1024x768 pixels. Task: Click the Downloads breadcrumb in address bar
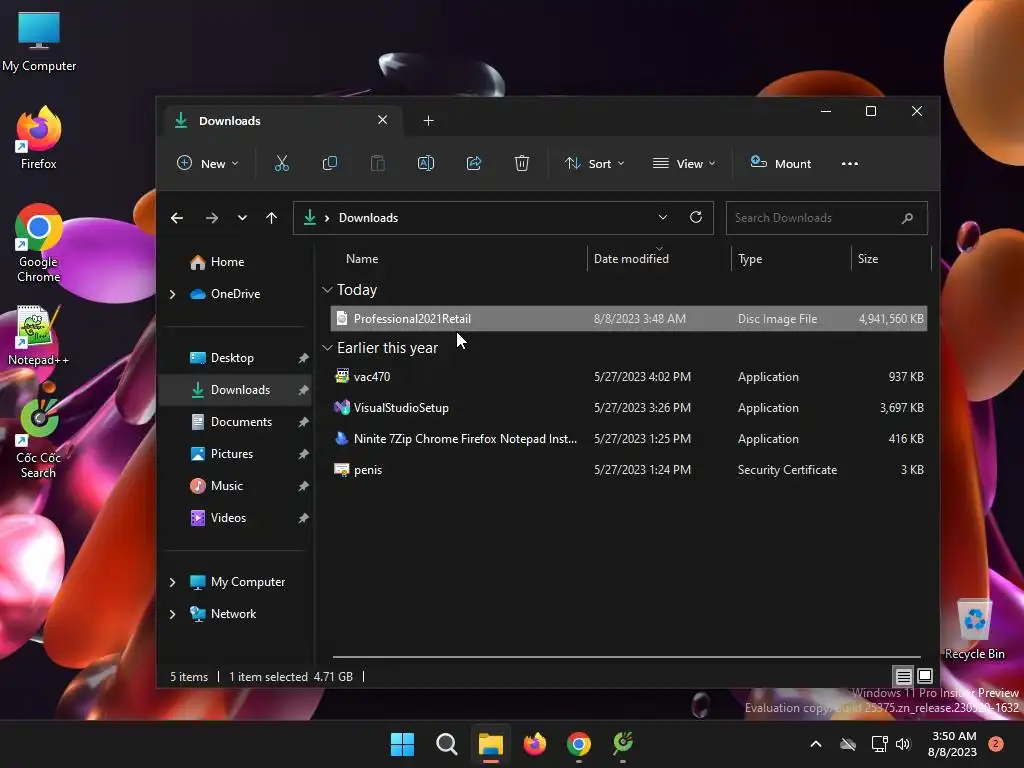(368, 218)
